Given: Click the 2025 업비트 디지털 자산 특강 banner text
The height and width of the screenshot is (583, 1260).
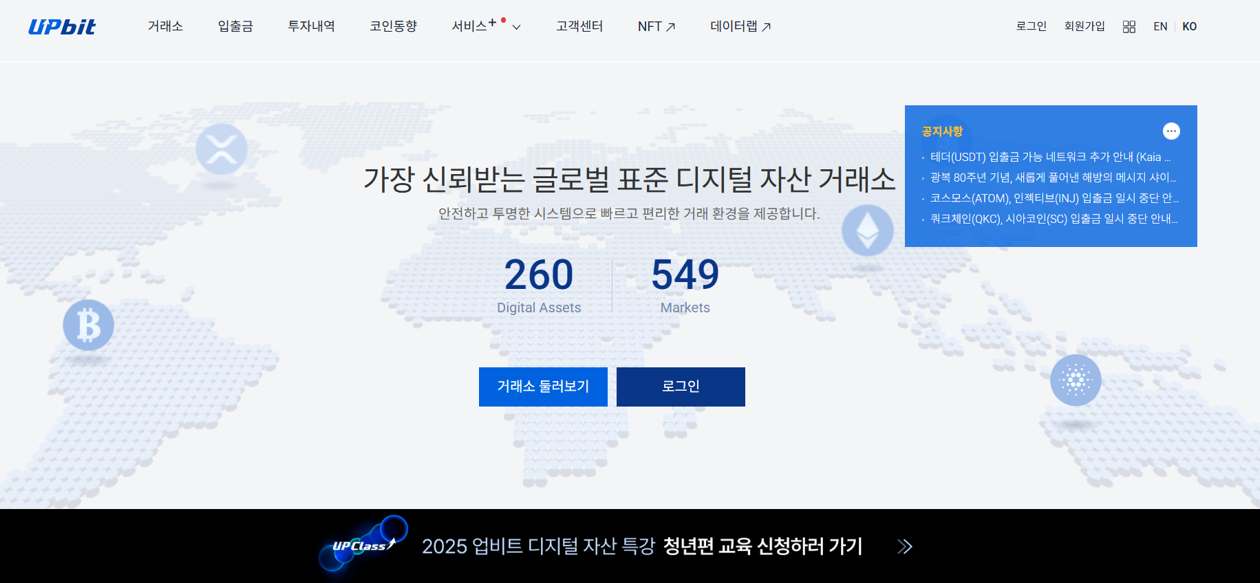Looking at the screenshot, I should (x=642, y=546).
